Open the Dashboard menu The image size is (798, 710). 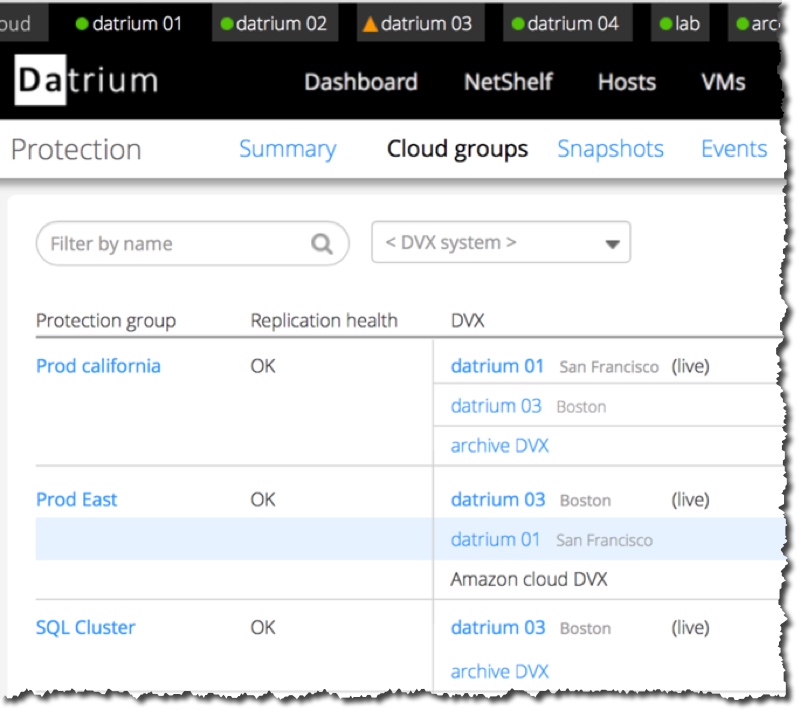361,82
